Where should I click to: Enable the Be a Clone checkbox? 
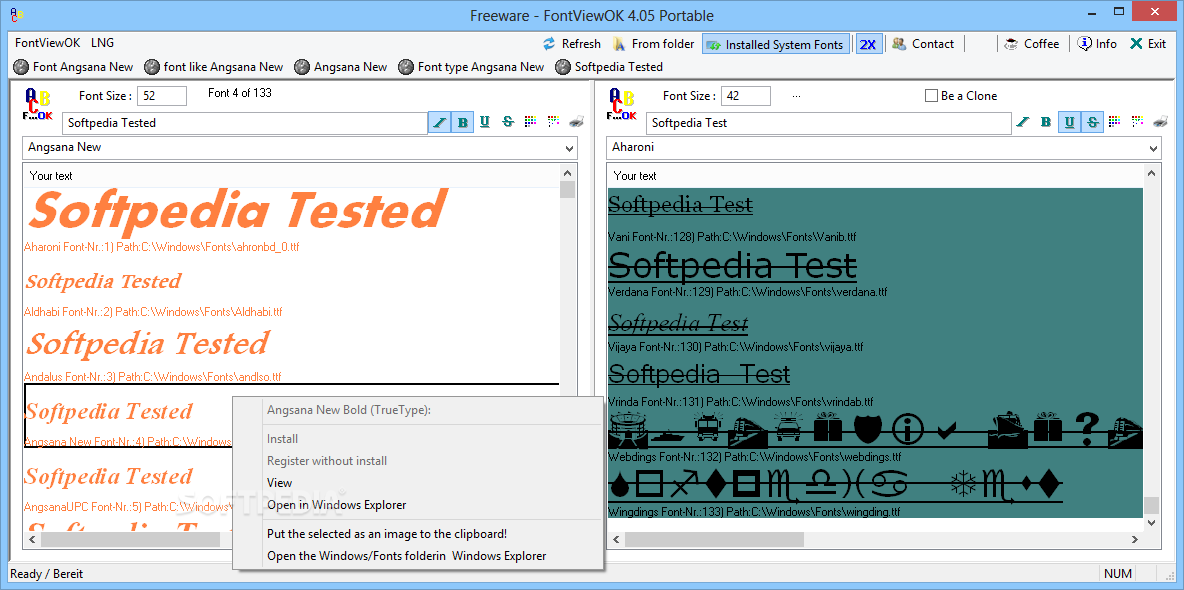click(x=932, y=96)
